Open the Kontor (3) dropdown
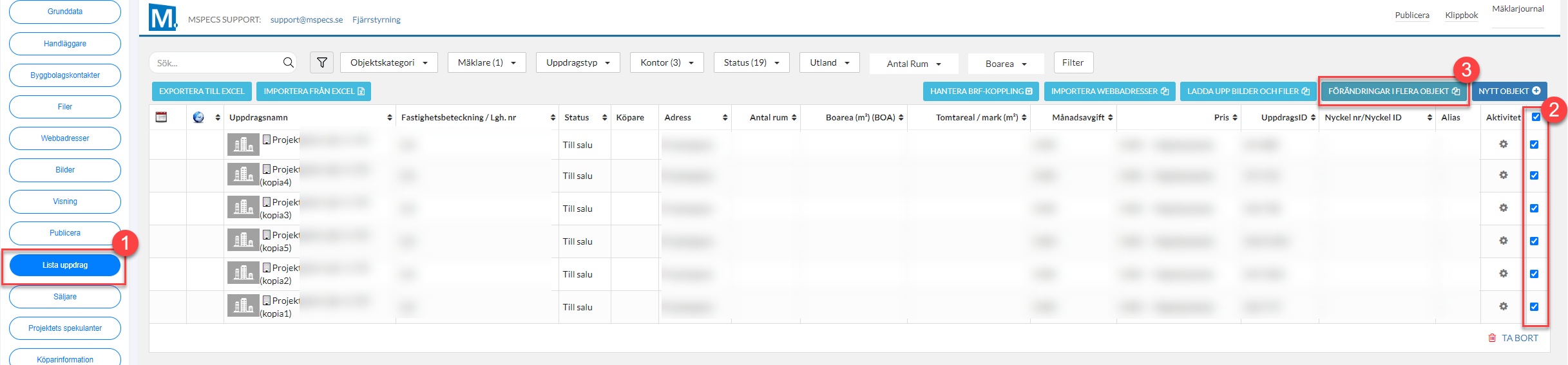1568x365 pixels. coord(667,62)
